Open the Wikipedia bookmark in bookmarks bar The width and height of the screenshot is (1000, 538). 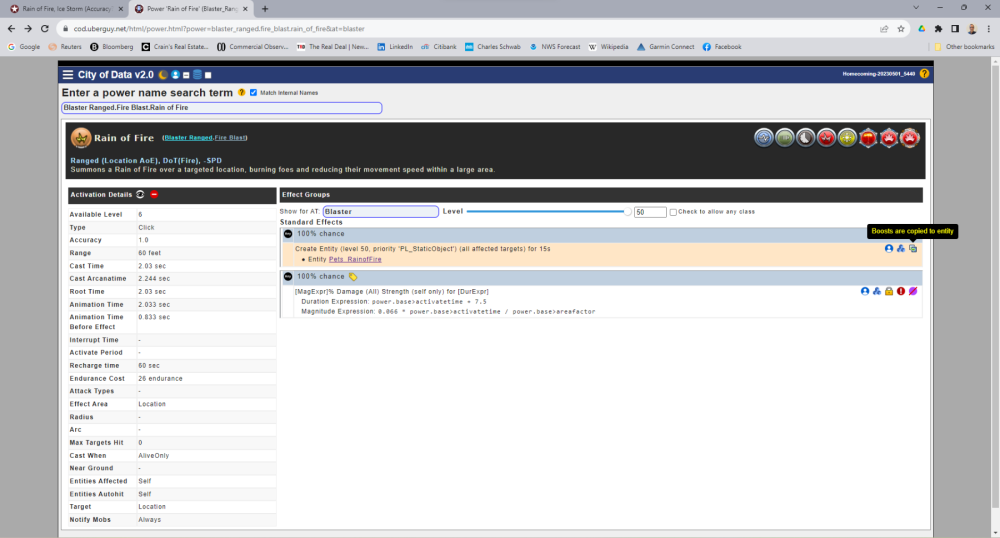pyautogui.click(x=608, y=46)
